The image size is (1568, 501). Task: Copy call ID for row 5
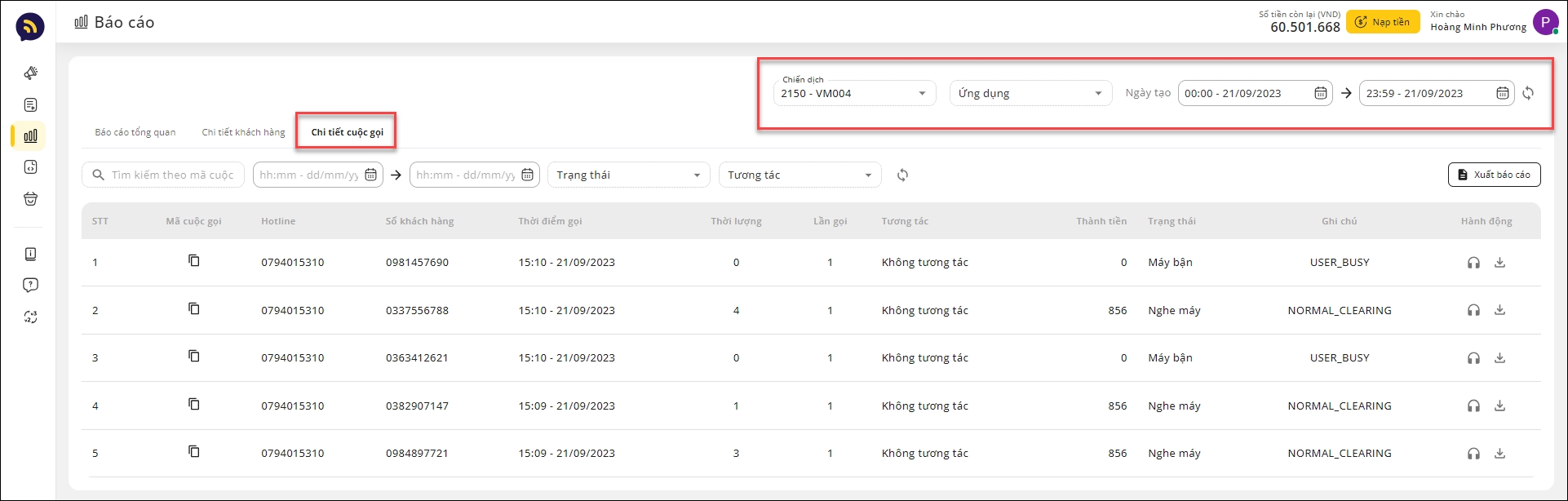tap(193, 452)
